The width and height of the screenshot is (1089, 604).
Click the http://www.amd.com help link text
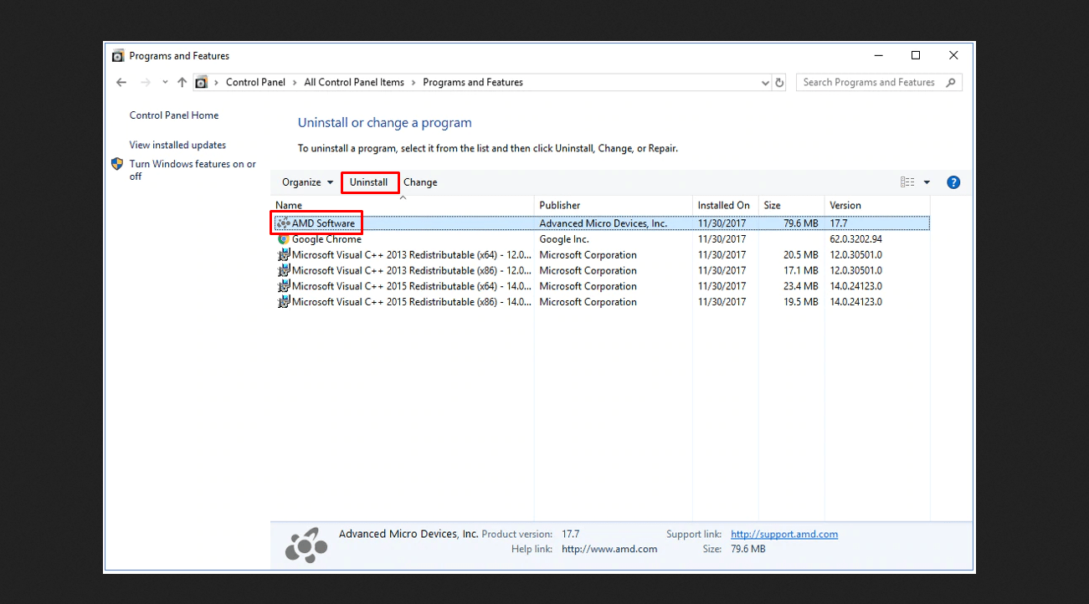(x=609, y=549)
